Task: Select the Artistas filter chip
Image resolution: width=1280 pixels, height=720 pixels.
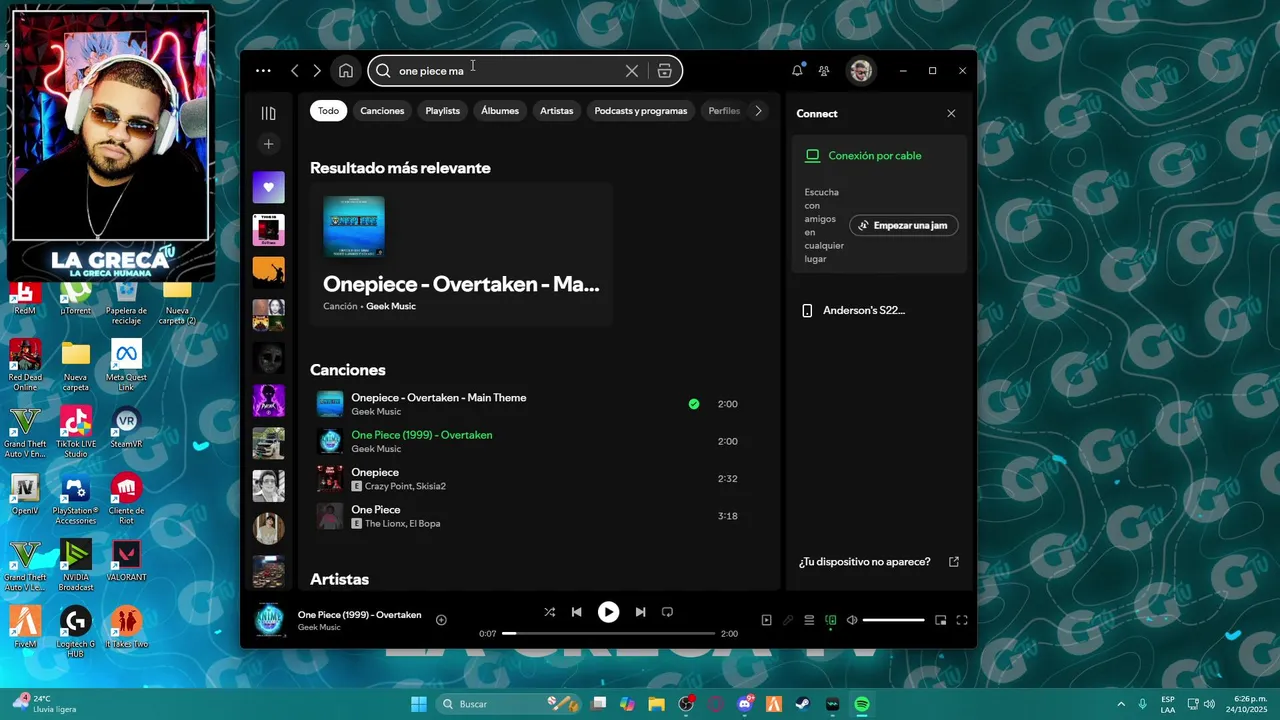Action: [557, 111]
